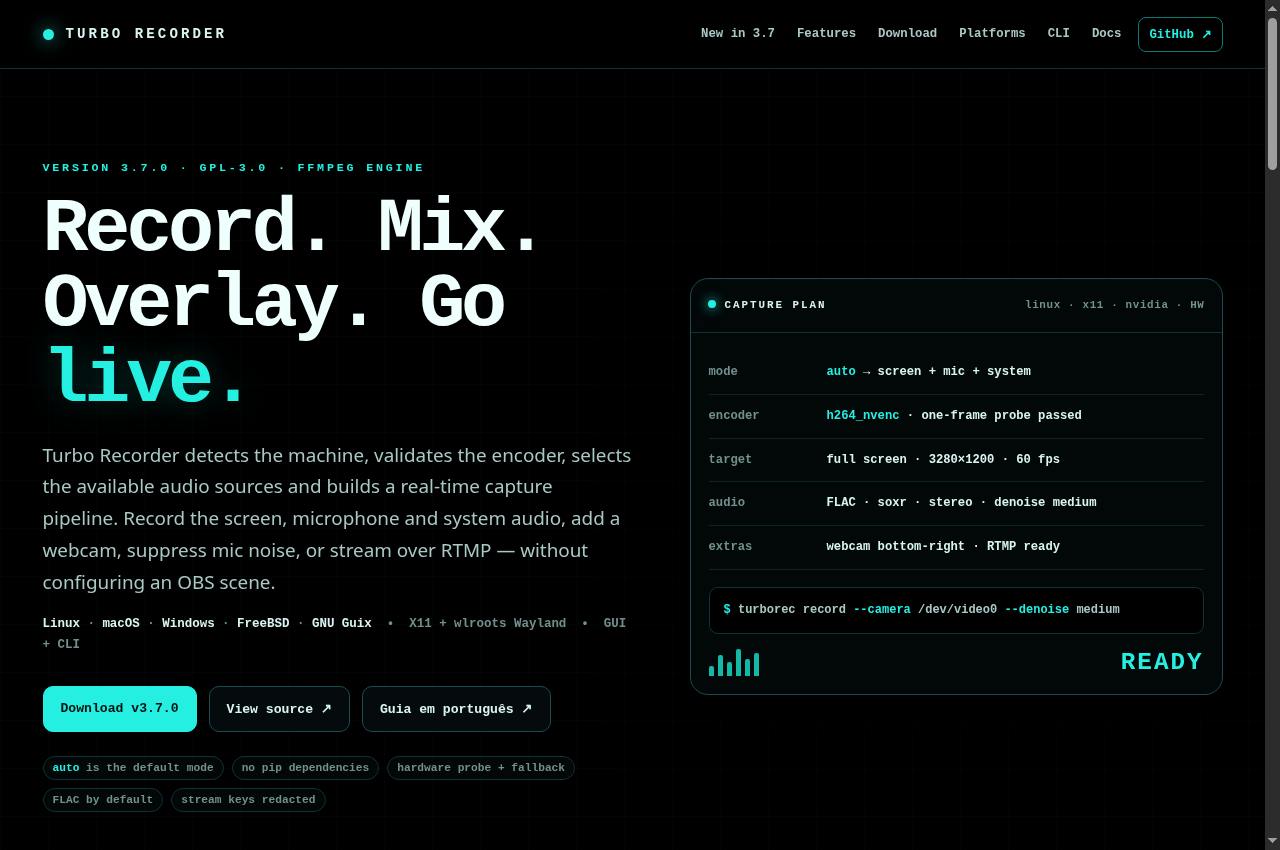Click the 'auto' mode value
Viewport: 1280px width, 850px height.
click(841, 372)
